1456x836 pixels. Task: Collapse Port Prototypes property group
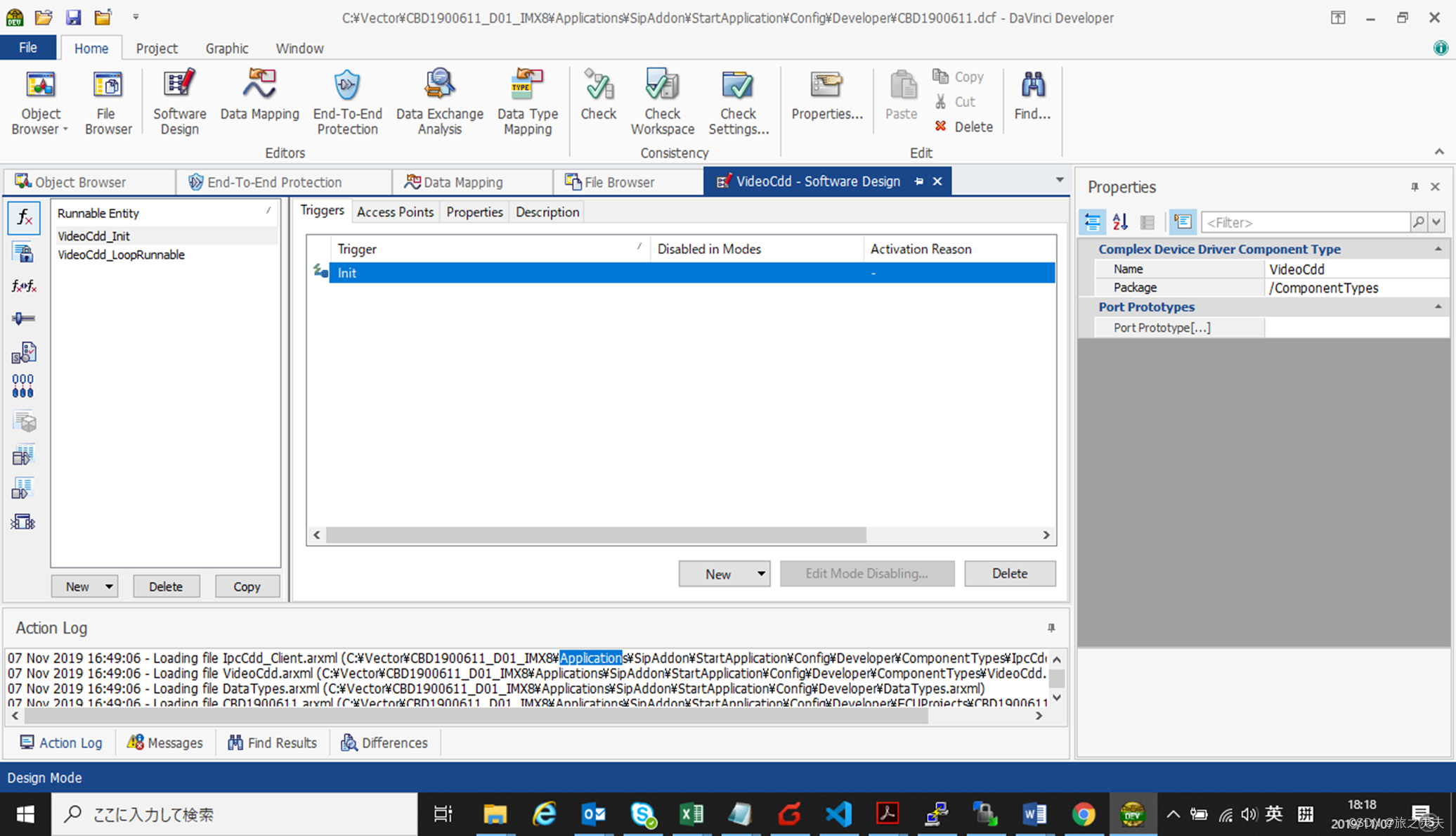click(1438, 307)
